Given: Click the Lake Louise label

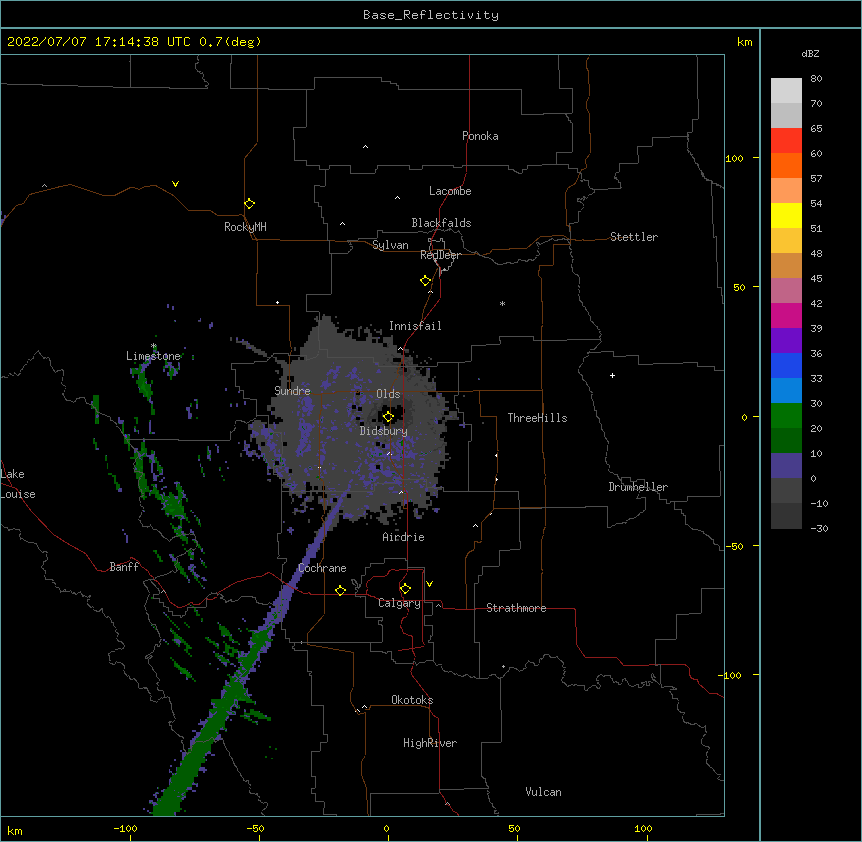Looking at the screenshot, I should pyautogui.click(x=18, y=484).
